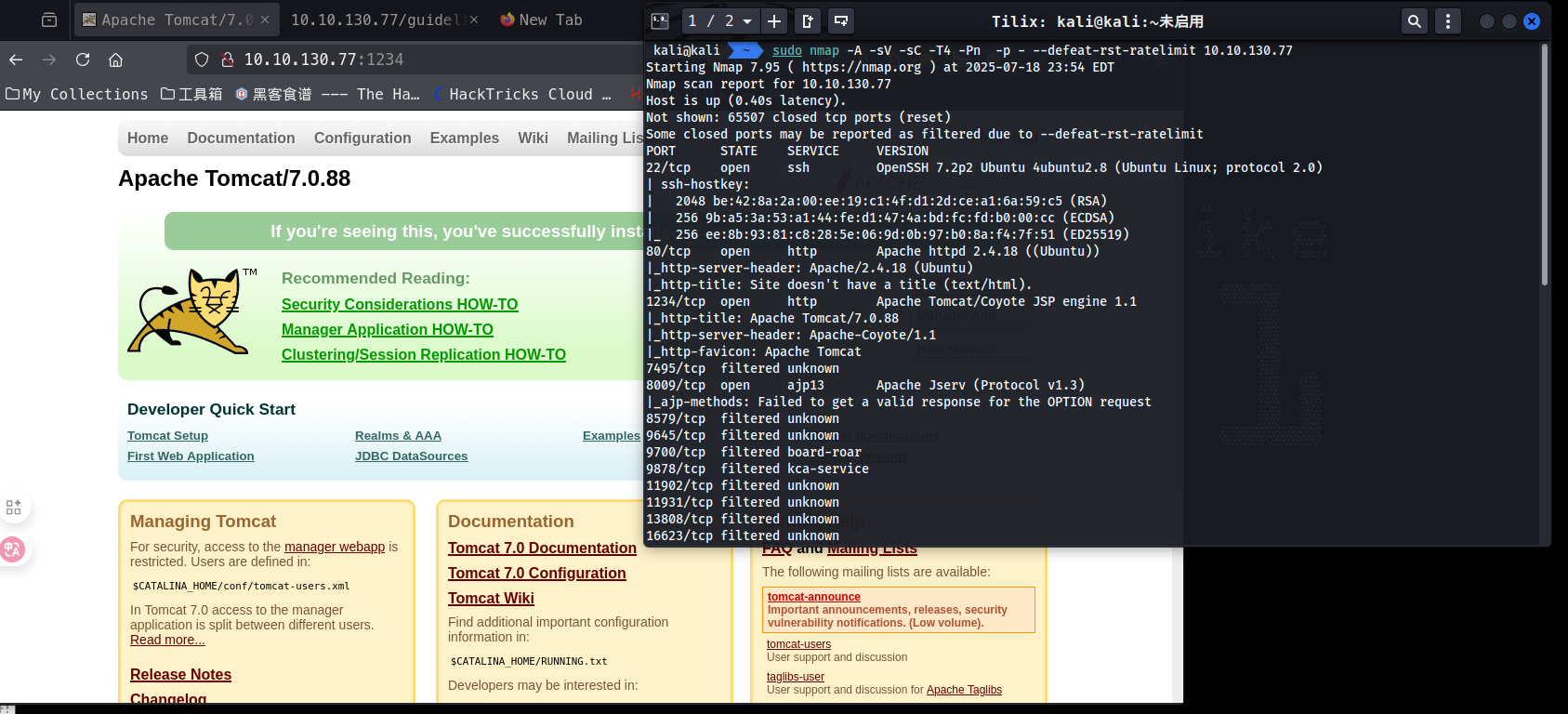Viewport: 1568px width, 714px height.
Task: Open the HackTricks Cloud bookmark
Action: tap(521, 94)
